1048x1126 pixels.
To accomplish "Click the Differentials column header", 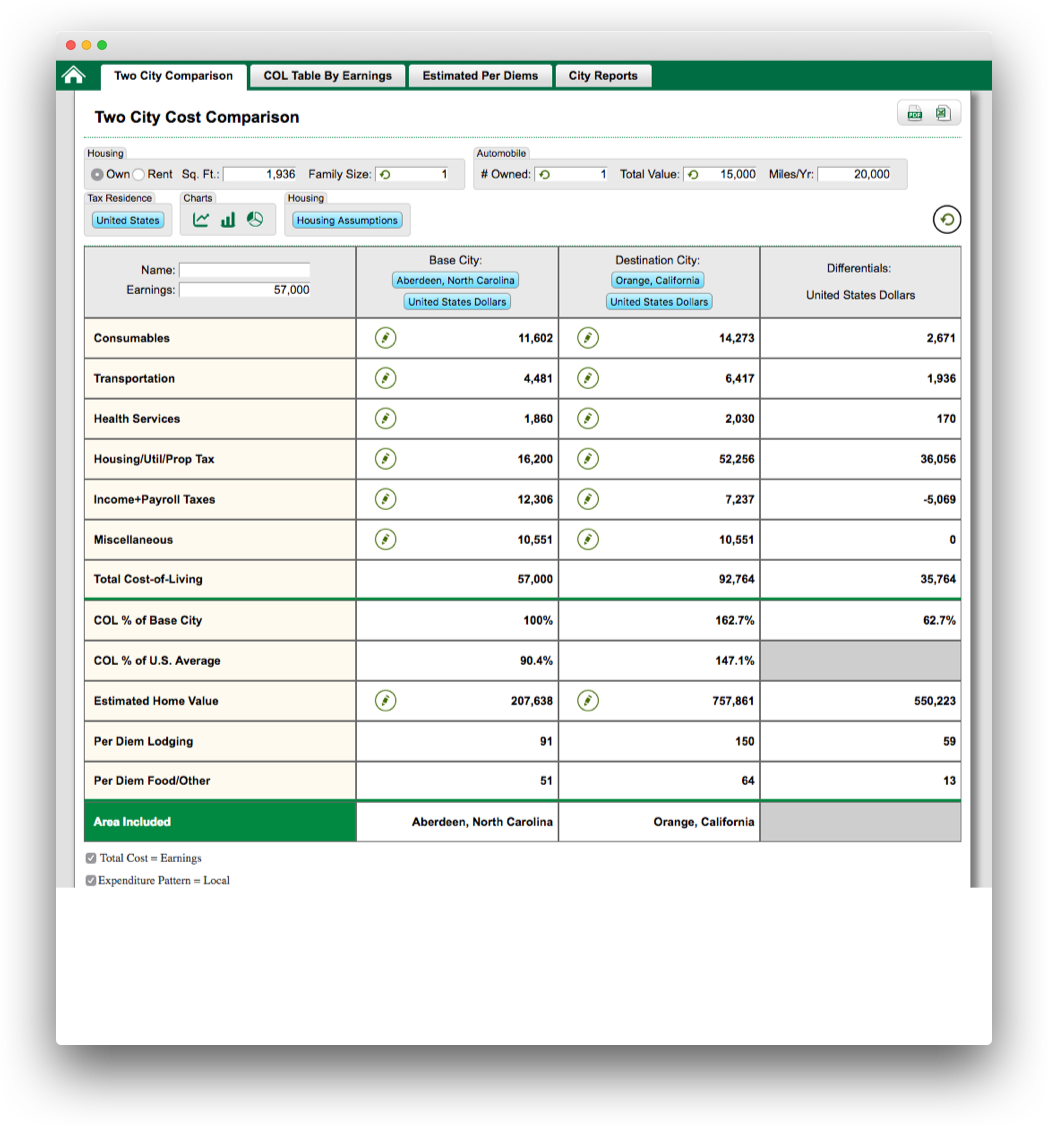I will pyautogui.click(x=861, y=282).
